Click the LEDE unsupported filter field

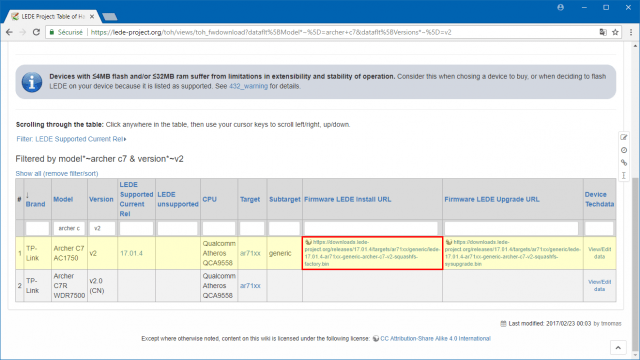pos(178,228)
